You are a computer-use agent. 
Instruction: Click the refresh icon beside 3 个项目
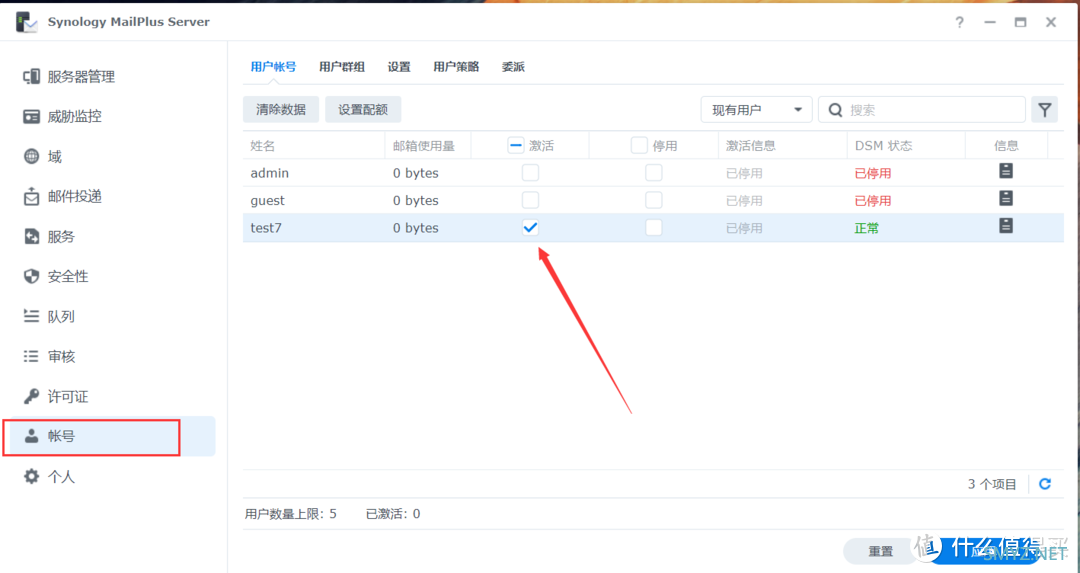(x=1045, y=484)
